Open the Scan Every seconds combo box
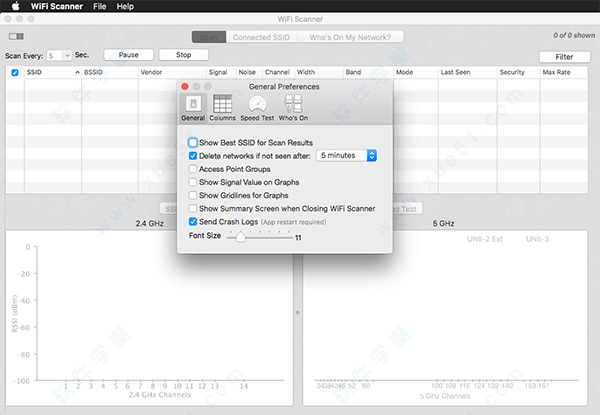 click(59, 56)
